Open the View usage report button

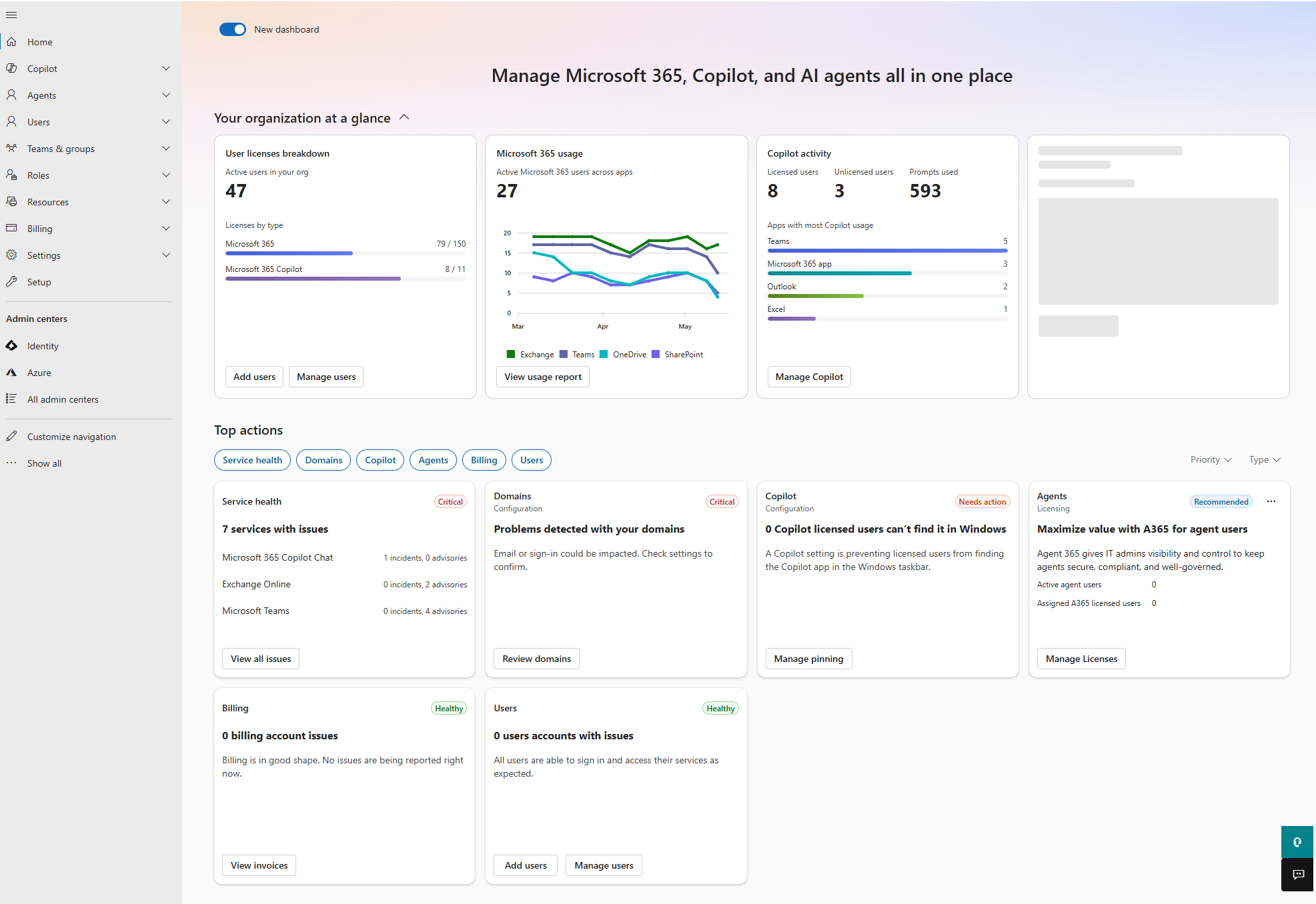543,377
